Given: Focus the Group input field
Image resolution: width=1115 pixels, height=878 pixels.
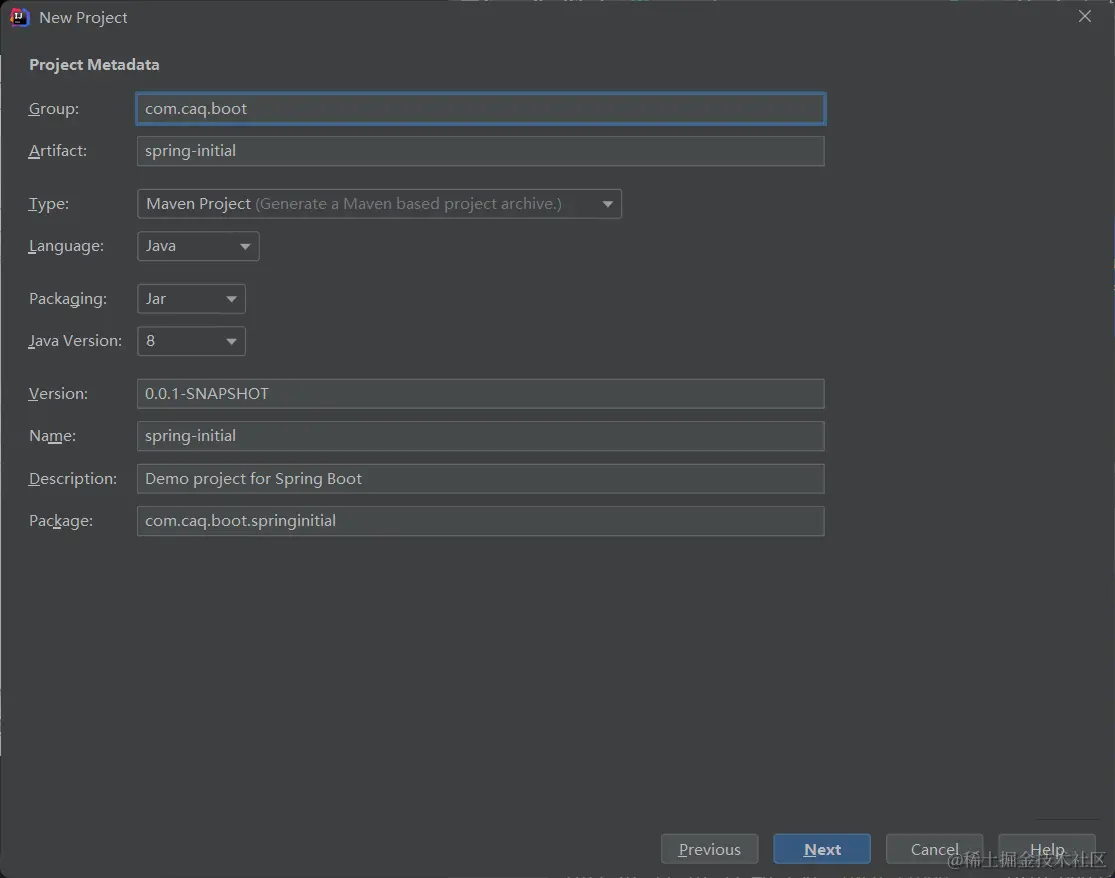Looking at the screenshot, I should [481, 109].
